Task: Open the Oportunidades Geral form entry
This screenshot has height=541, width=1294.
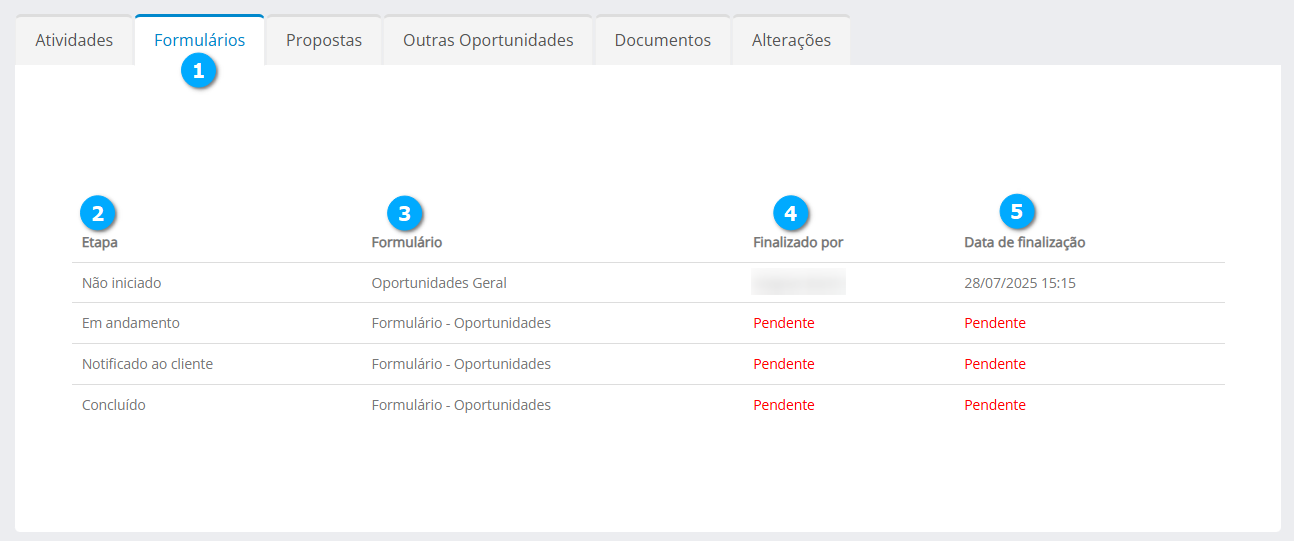Action: point(439,283)
